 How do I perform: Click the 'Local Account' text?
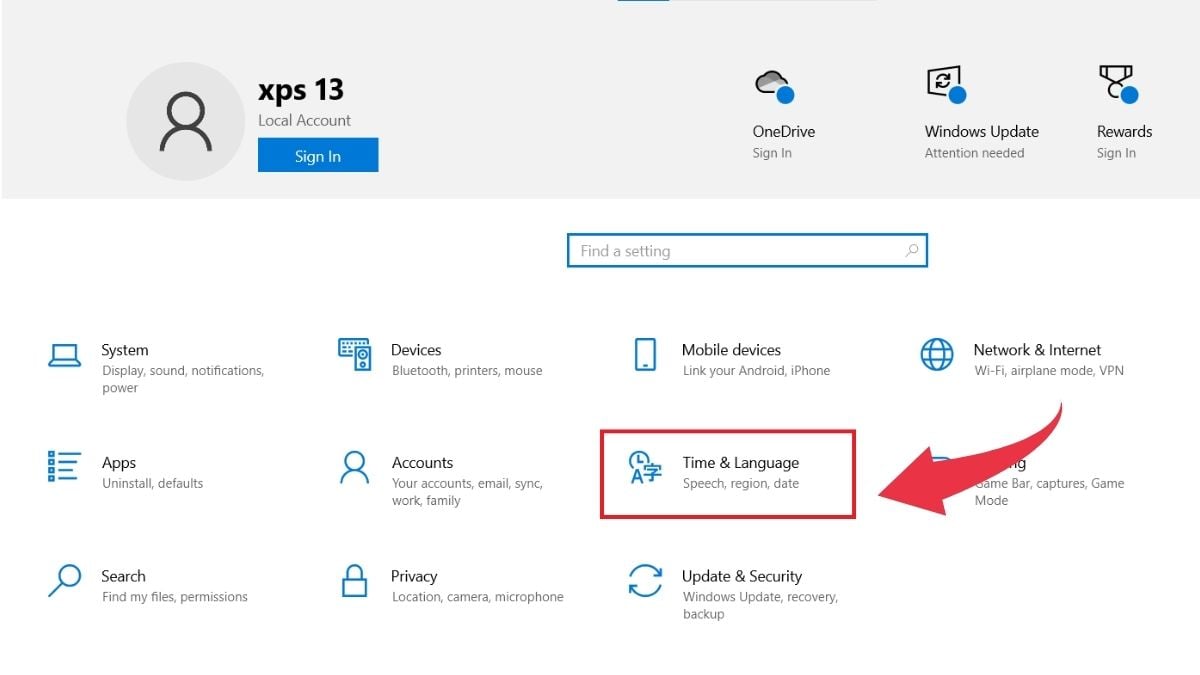pyautogui.click(x=305, y=120)
